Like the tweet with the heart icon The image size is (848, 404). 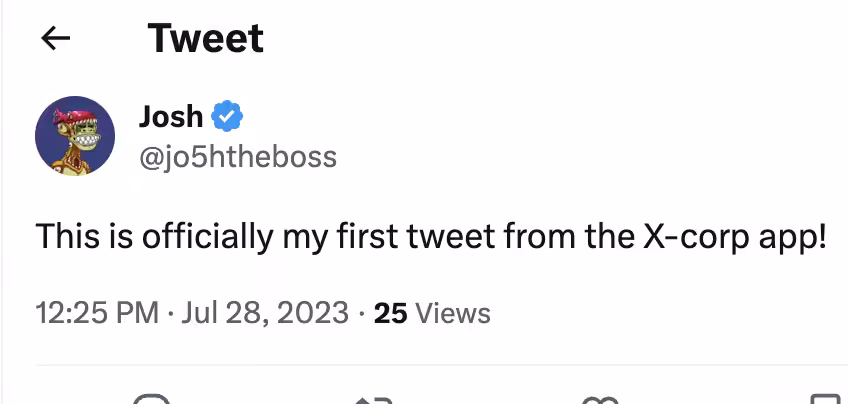click(x=600, y=400)
